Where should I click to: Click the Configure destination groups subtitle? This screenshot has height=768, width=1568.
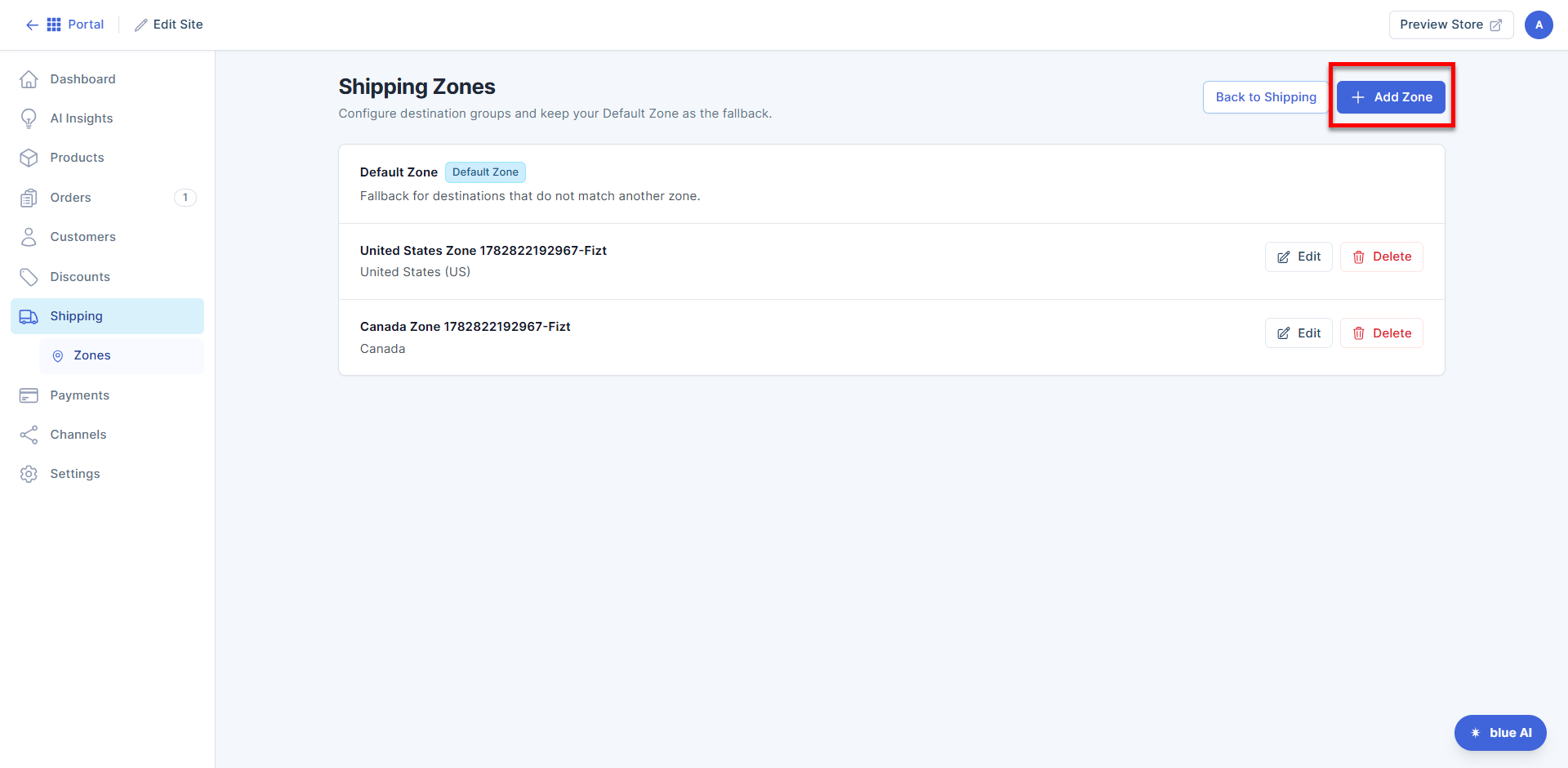pos(555,114)
